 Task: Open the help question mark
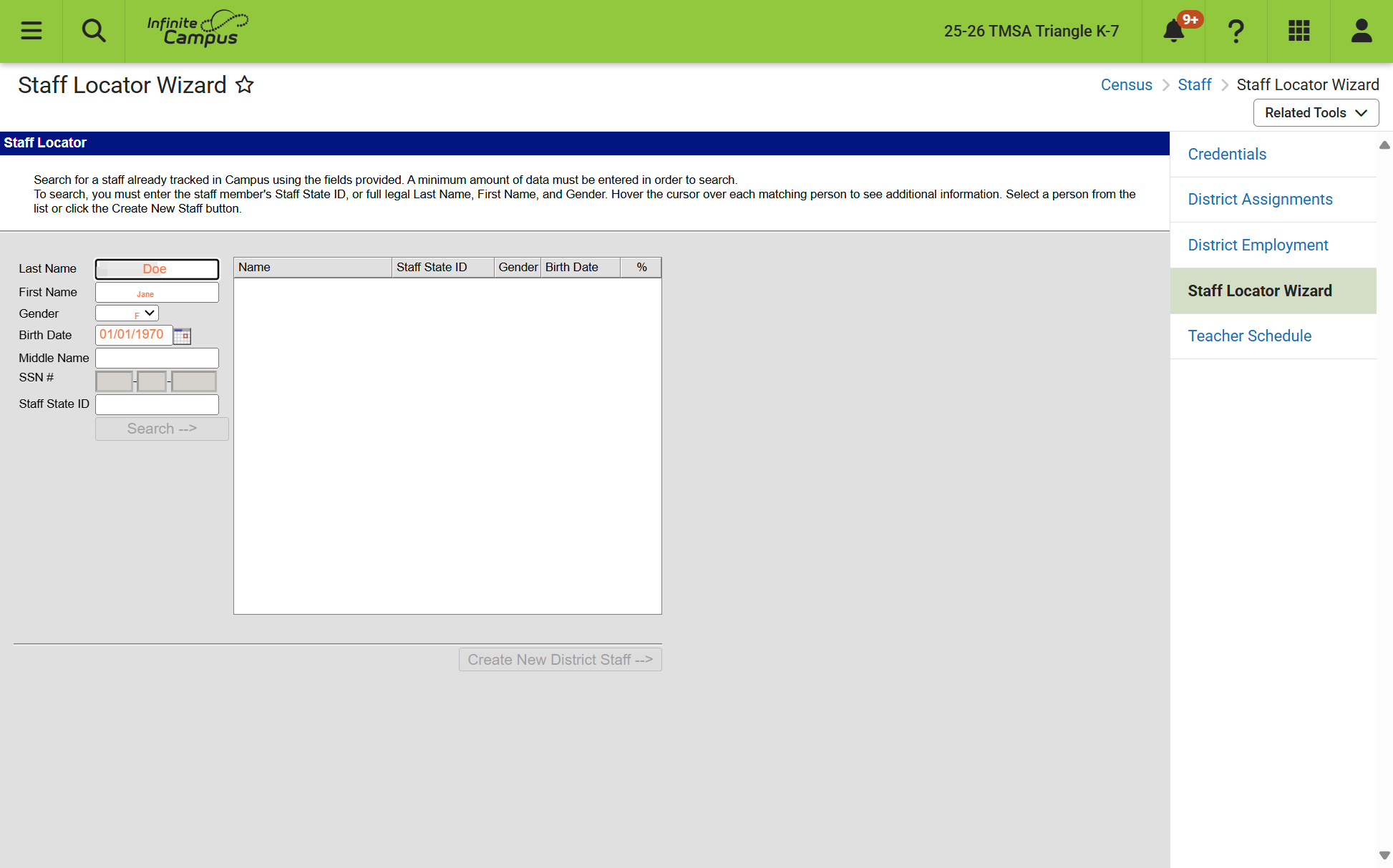[1236, 31]
